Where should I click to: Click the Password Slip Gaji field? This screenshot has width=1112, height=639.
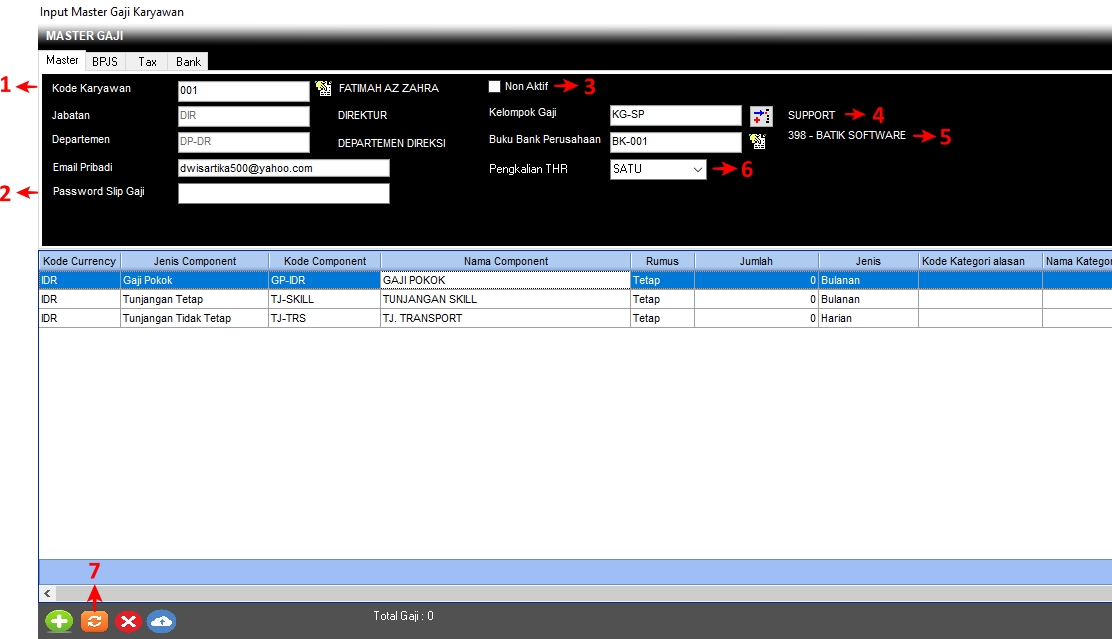pos(283,194)
